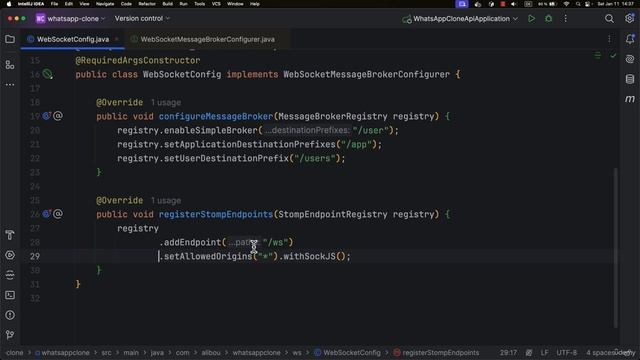Open the Build hammer tool window

tap(10, 235)
